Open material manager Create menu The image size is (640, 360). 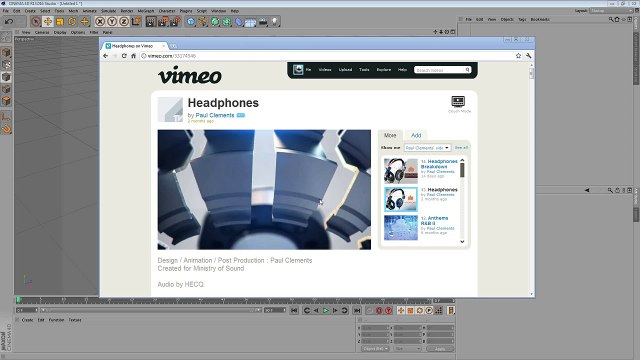(x=27, y=320)
